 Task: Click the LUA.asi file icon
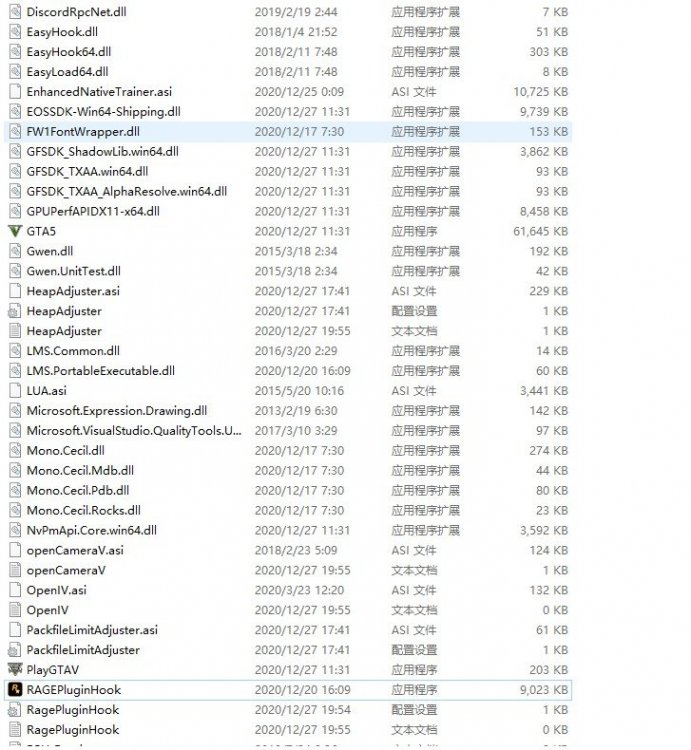click(14, 391)
